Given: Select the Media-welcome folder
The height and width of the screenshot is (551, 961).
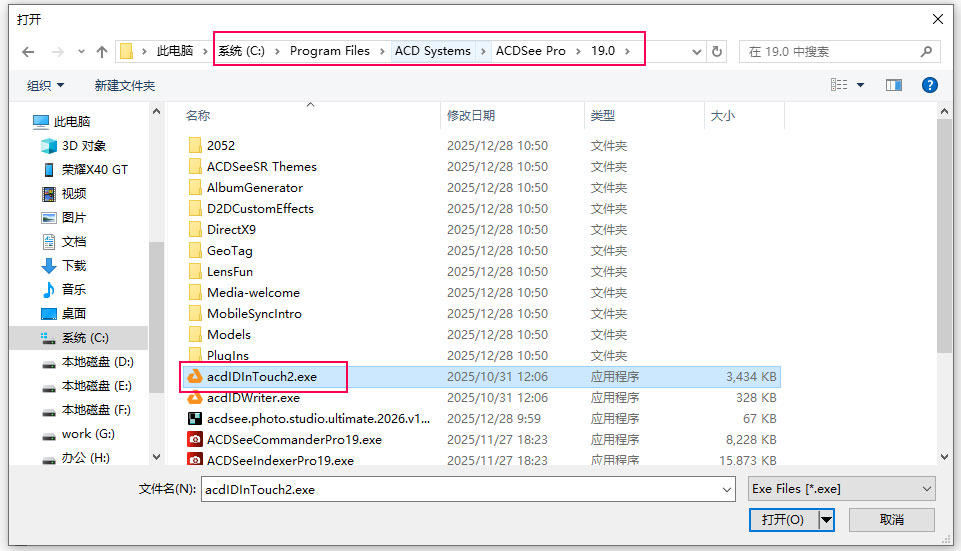Looking at the screenshot, I should [x=244, y=293].
